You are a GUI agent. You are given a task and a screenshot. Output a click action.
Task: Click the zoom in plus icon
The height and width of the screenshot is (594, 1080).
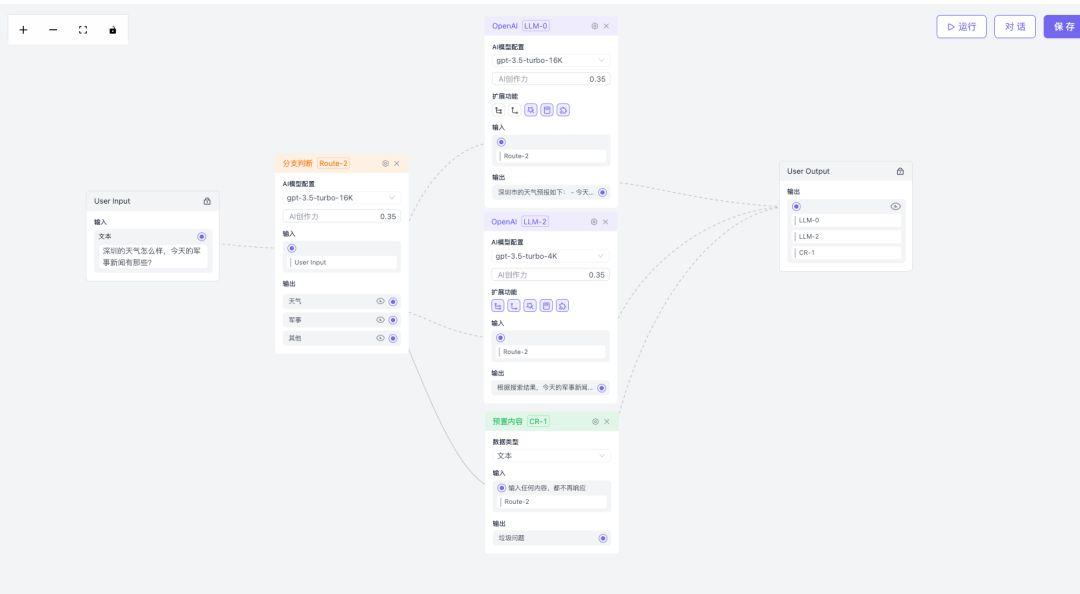pos(24,30)
